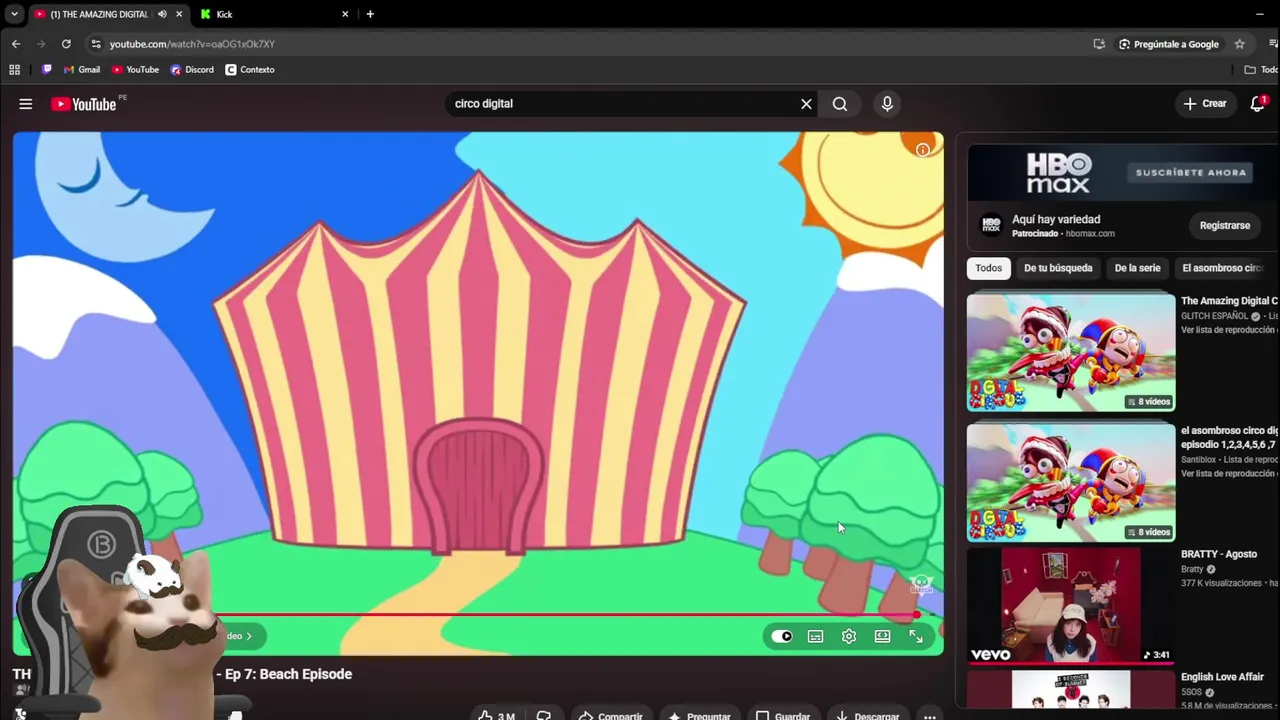This screenshot has width=1280, height=720.
Task: Mute the YouTube tab via speaker icon
Action: [162, 14]
